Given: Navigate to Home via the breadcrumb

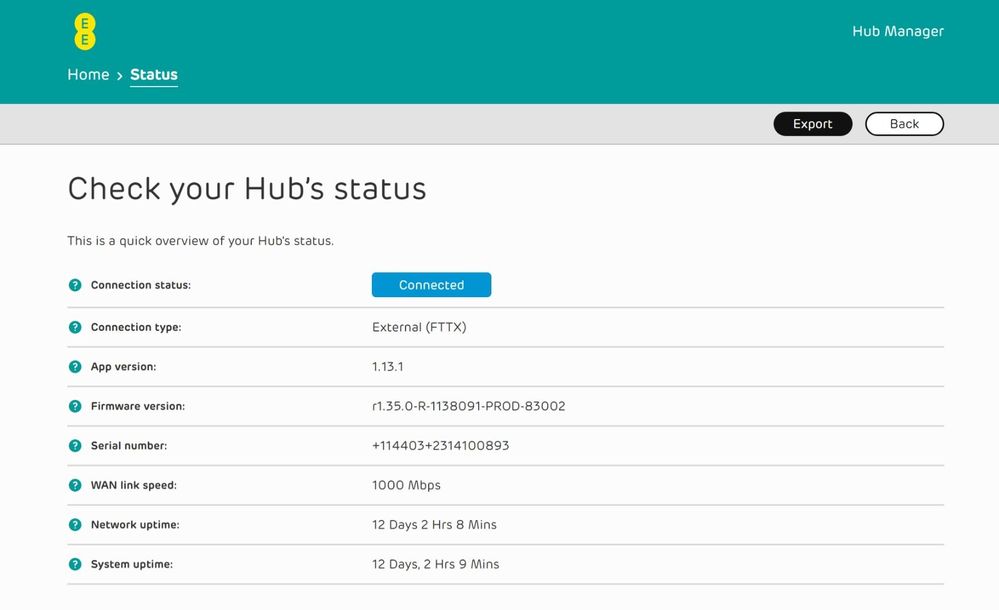Looking at the screenshot, I should [88, 74].
